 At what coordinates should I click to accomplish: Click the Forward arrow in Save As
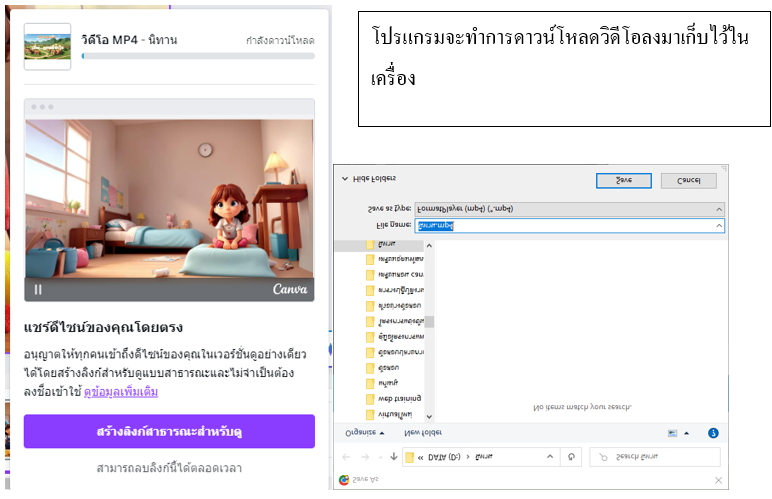pos(365,457)
